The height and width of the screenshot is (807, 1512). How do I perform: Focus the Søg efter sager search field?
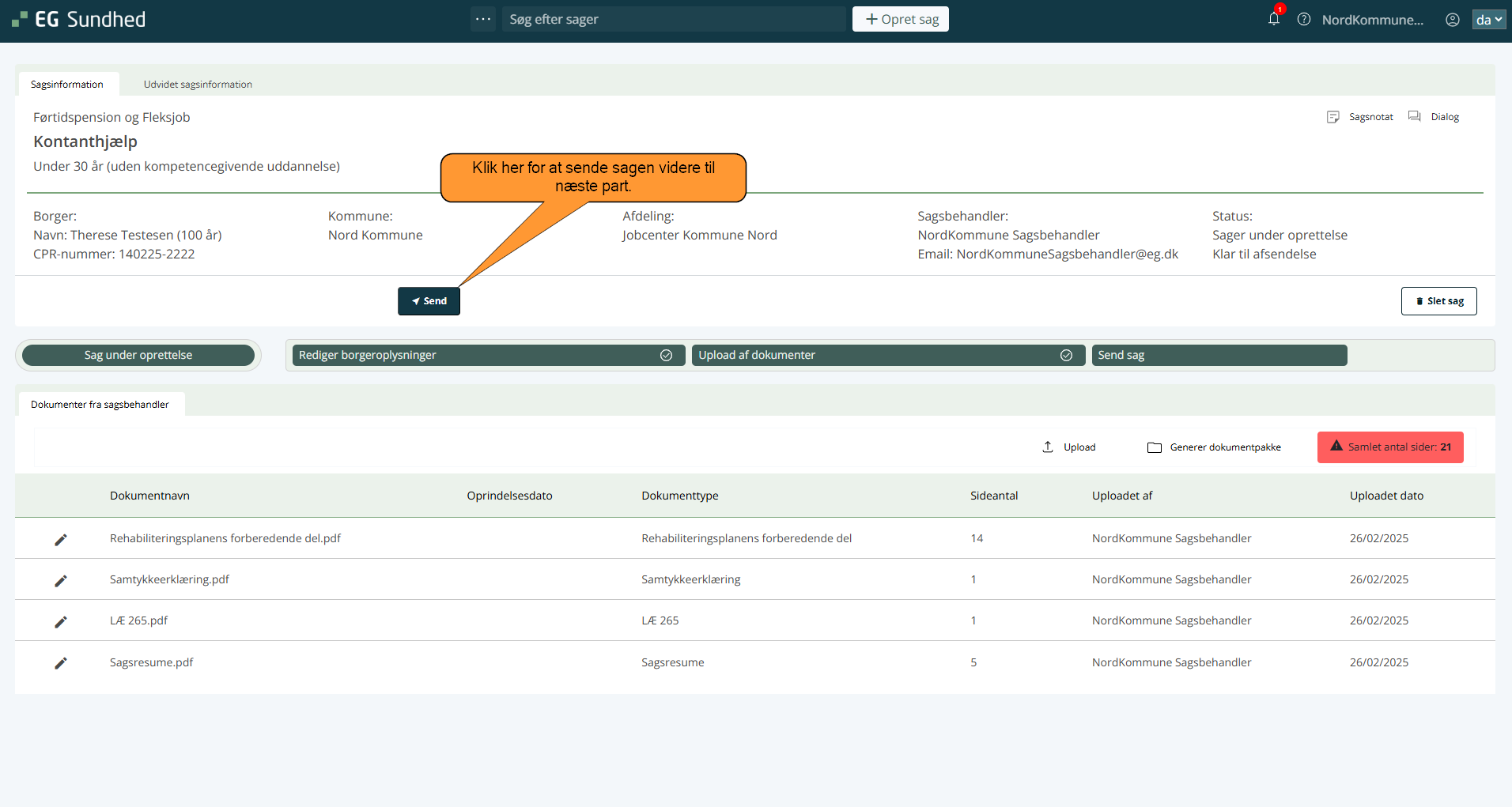672,19
